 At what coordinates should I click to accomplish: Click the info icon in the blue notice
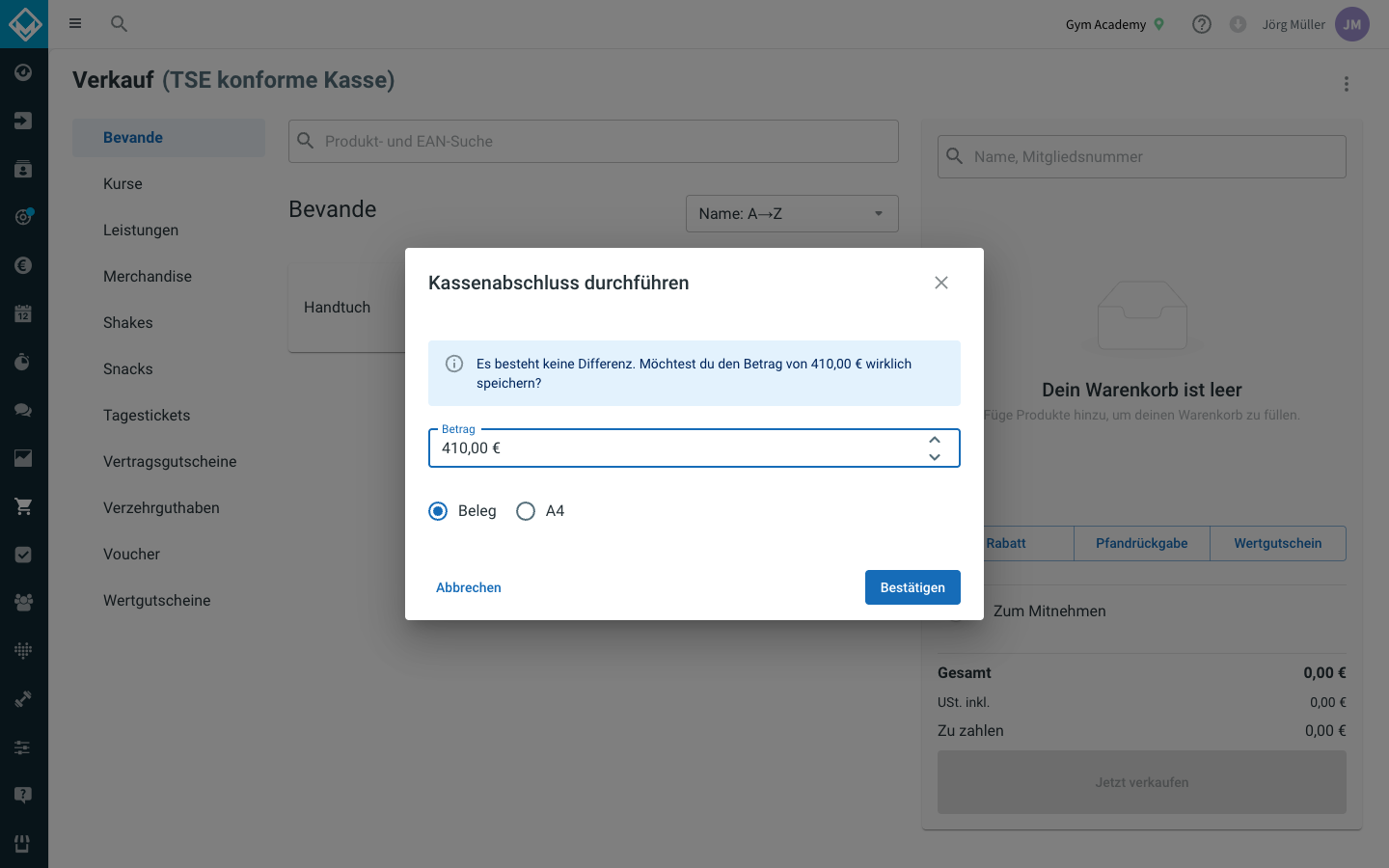[x=454, y=364]
